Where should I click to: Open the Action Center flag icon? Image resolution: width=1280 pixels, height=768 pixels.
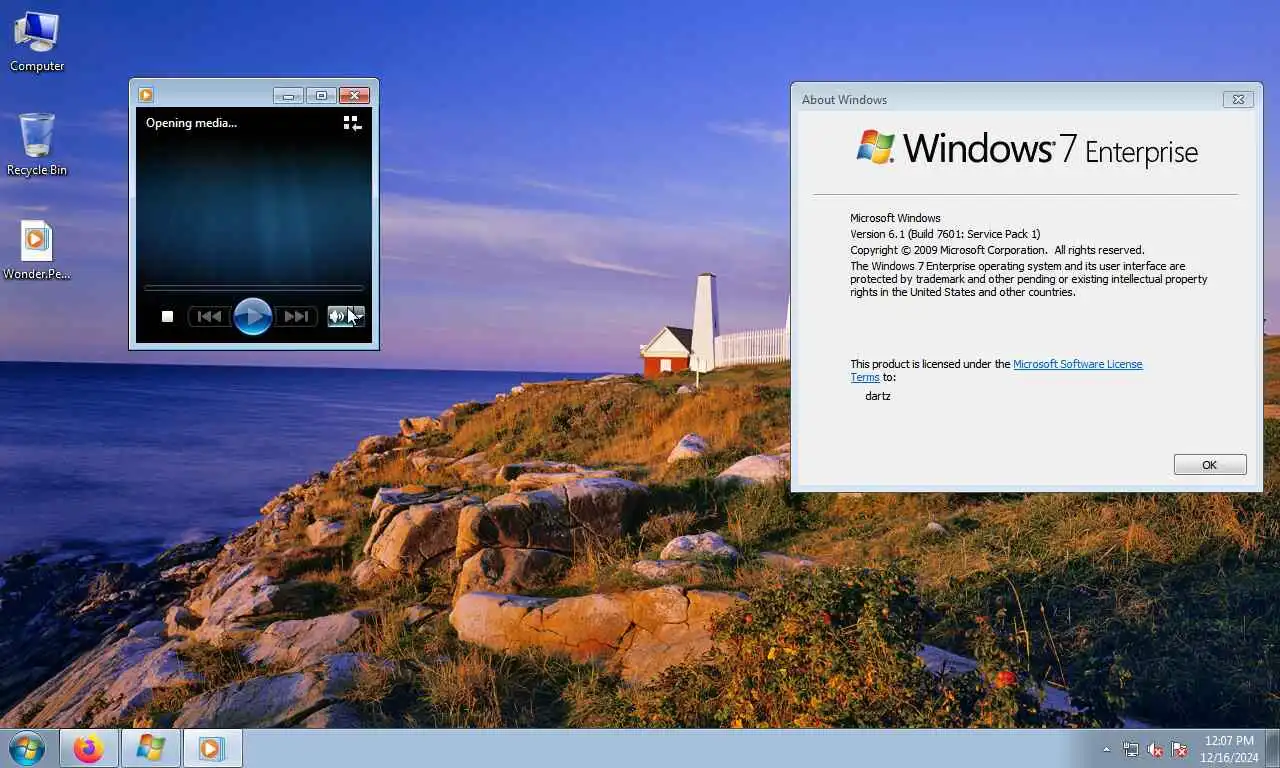(1180, 749)
